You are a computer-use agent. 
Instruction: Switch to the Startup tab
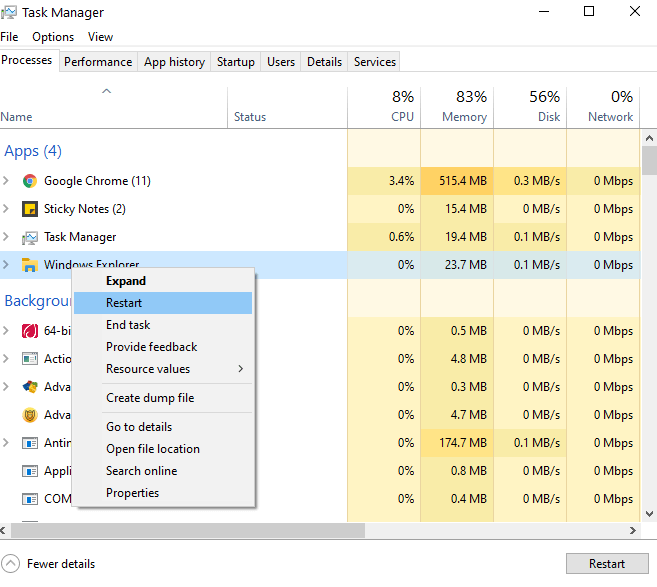click(x=235, y=62)
